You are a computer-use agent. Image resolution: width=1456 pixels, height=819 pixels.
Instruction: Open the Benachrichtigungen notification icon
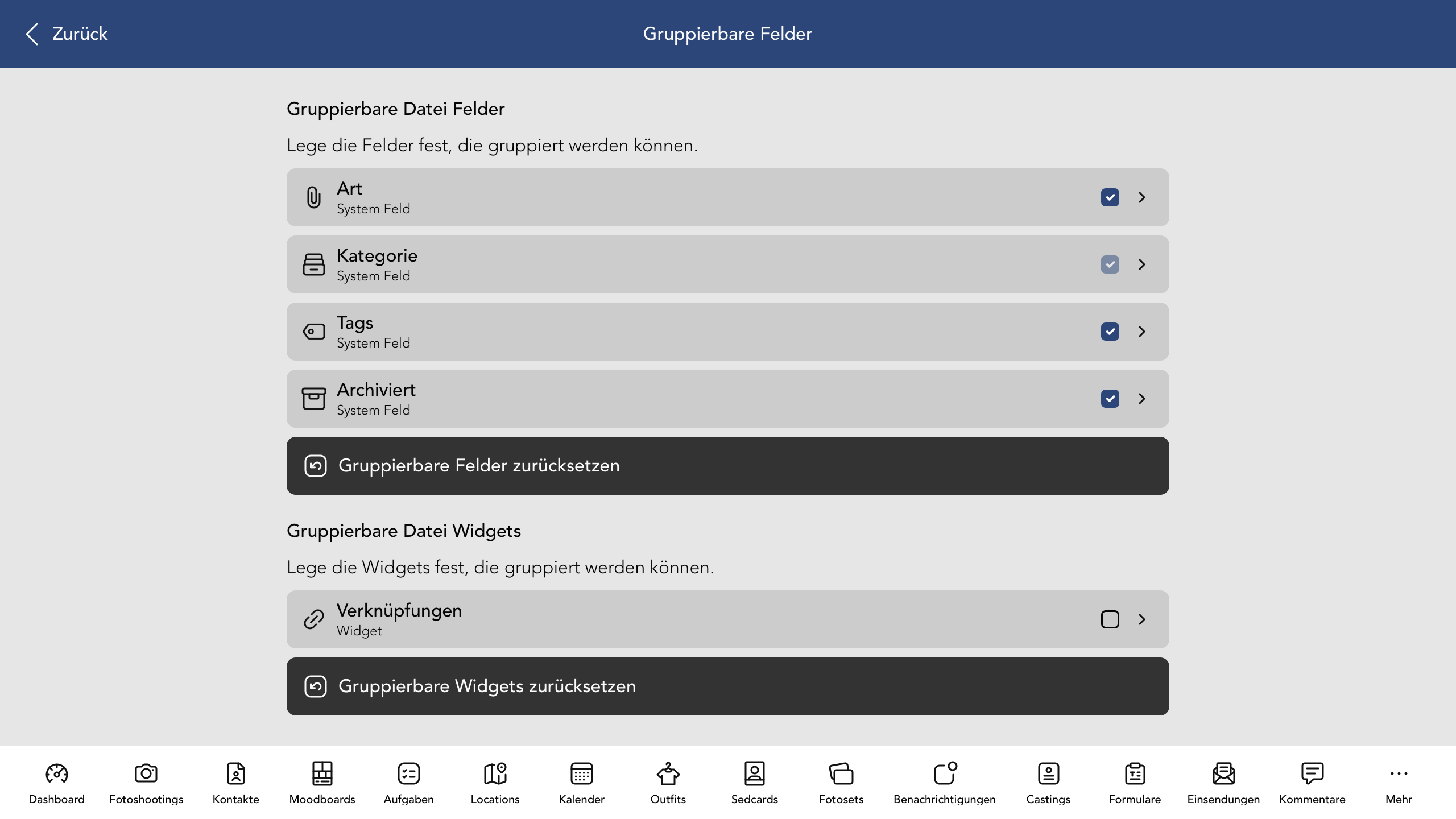[945, 773]
